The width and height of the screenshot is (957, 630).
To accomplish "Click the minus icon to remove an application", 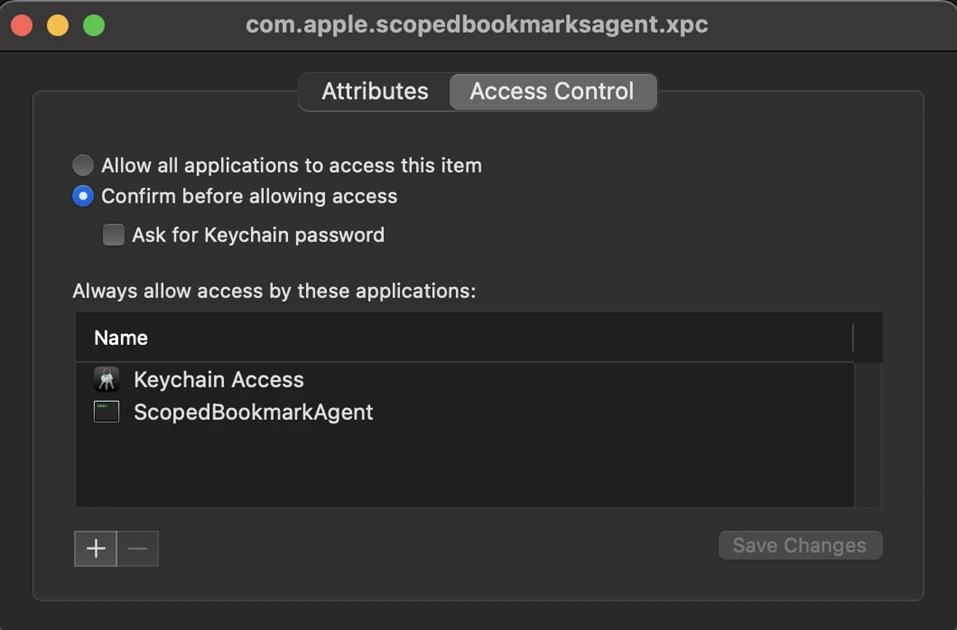I will (x=138, y=548).
